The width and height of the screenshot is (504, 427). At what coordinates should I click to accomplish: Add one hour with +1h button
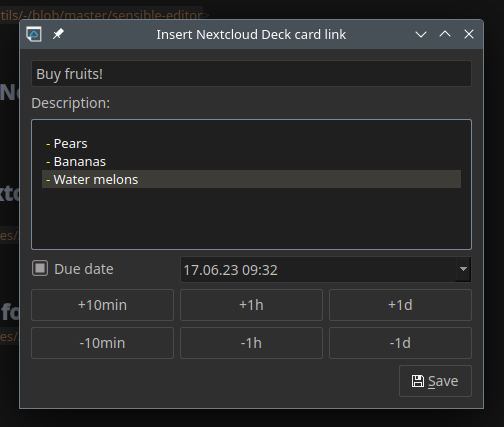pyautogui.click(x=251, y=305)
